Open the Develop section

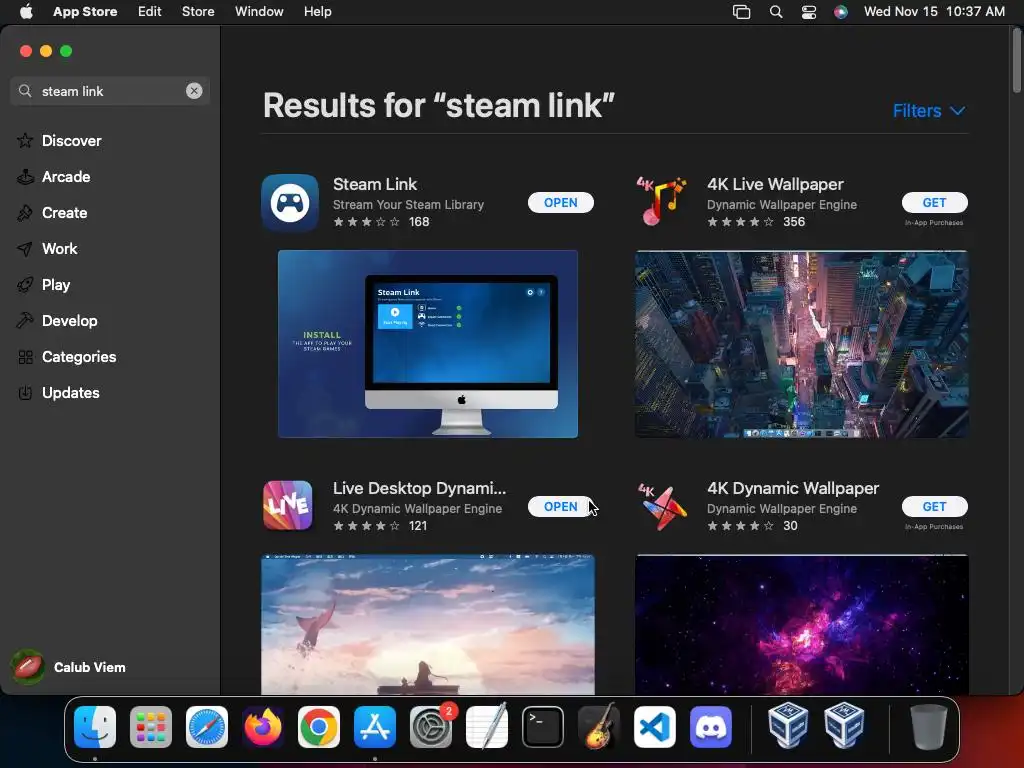pyautogui.click(x=69, y=320)
